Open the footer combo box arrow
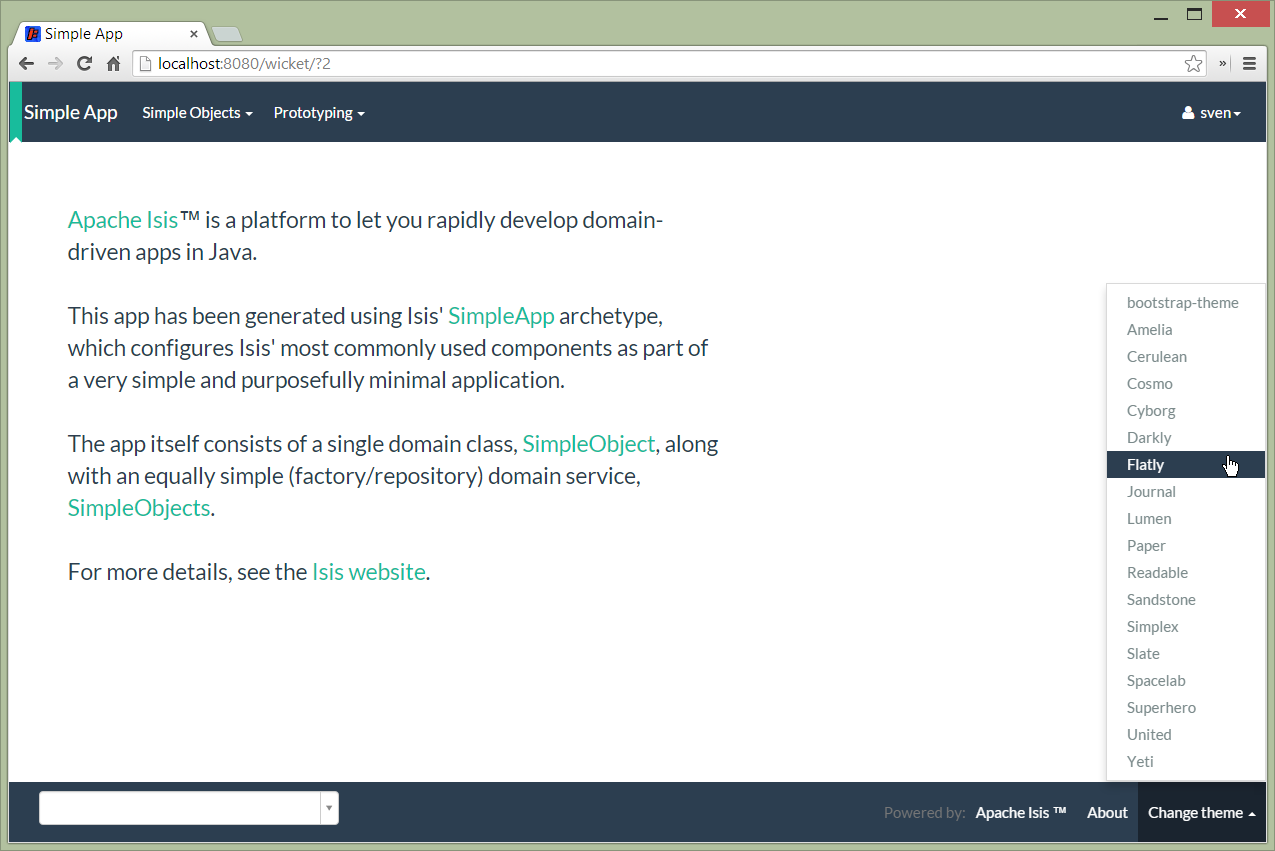1275x851 pixels. [329, 808]
